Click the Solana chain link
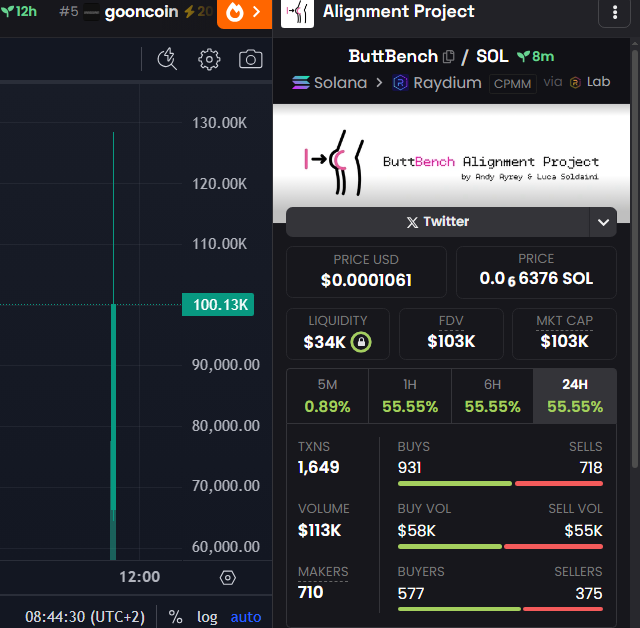 point(330,83)
